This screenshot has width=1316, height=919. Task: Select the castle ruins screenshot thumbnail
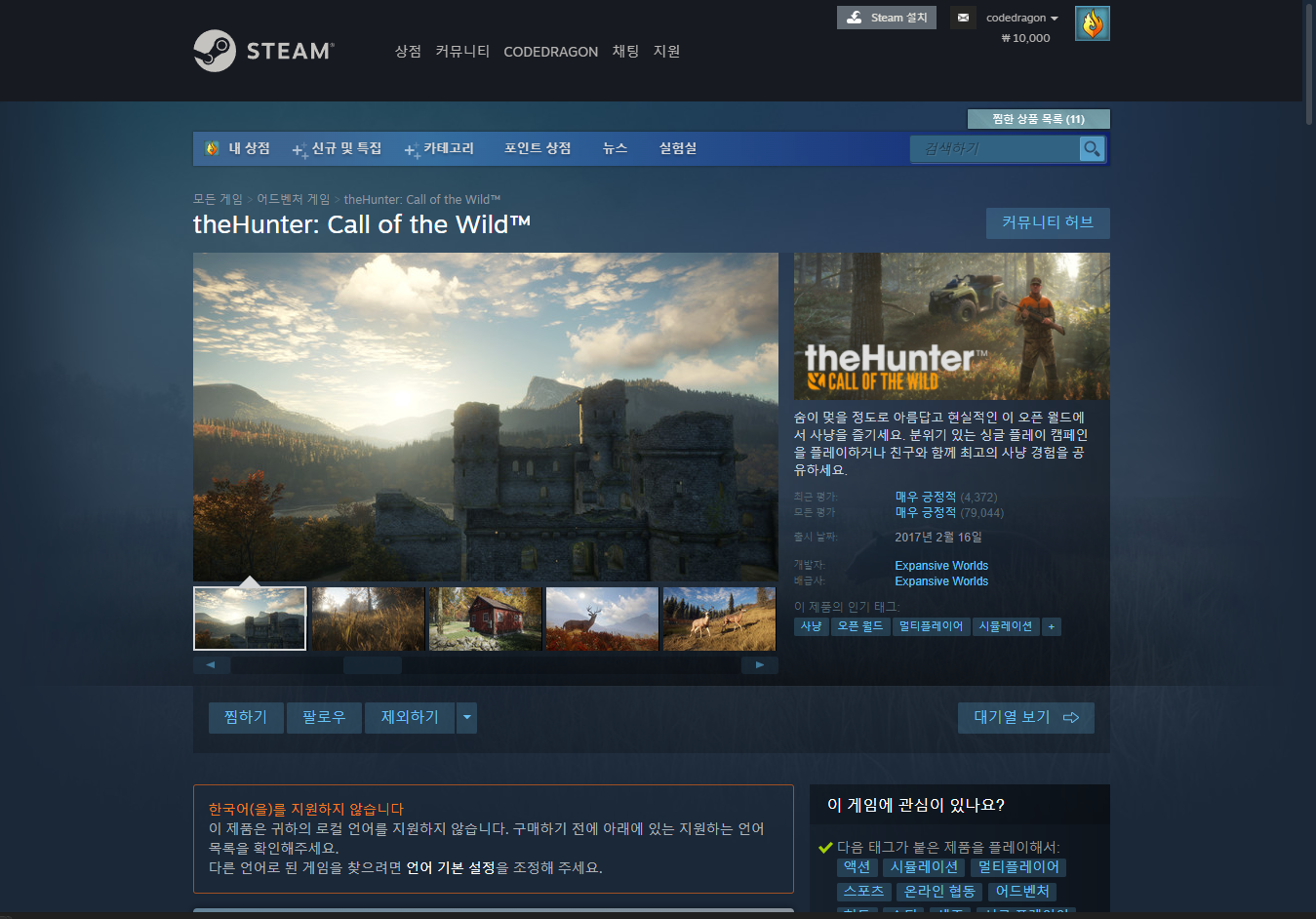click(x=250, y=619)
